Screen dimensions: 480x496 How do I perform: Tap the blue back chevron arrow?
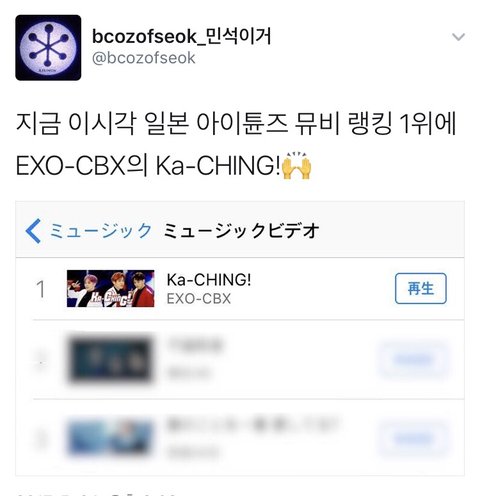(33, 231)
